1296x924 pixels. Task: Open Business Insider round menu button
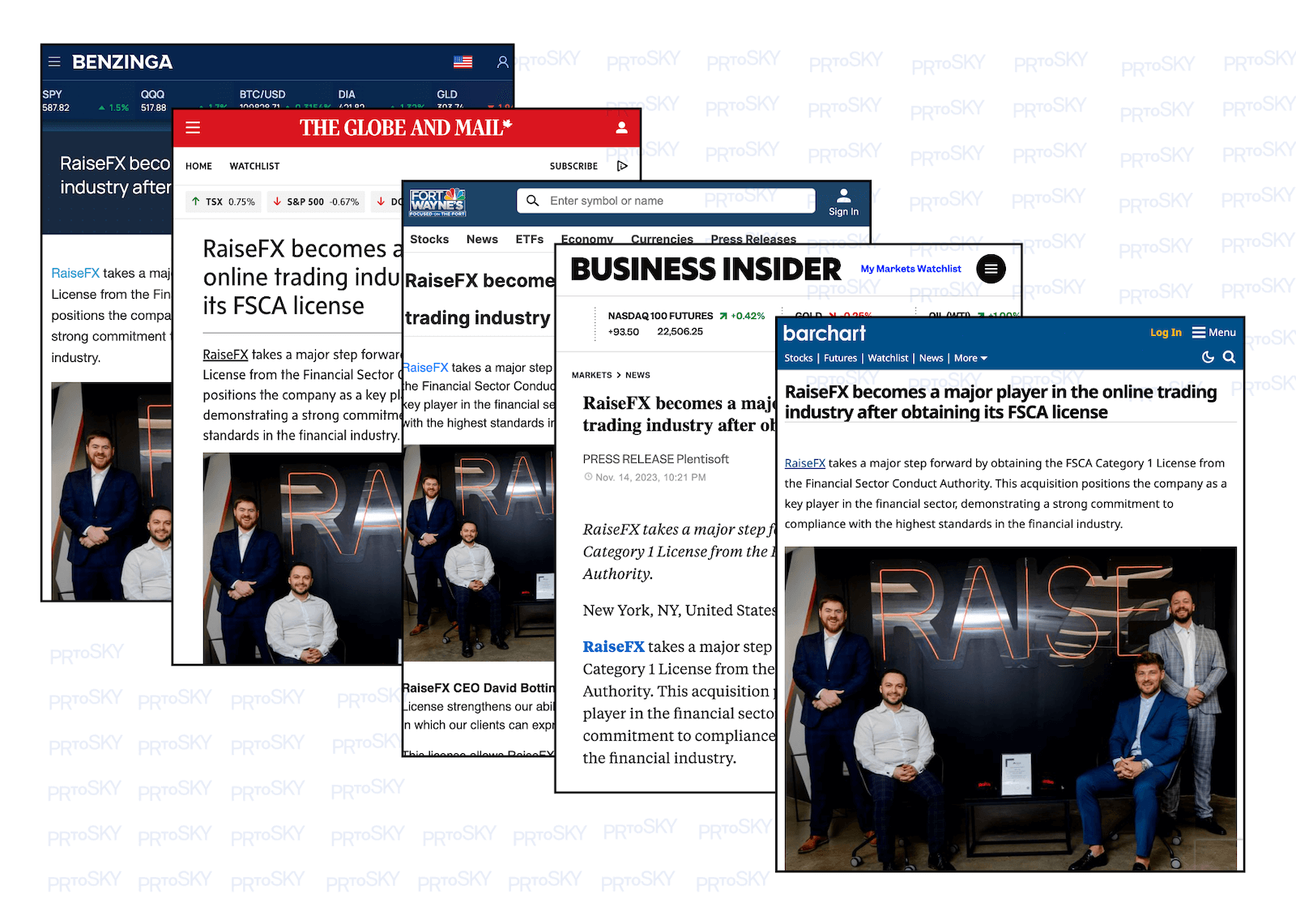[991, 269]
